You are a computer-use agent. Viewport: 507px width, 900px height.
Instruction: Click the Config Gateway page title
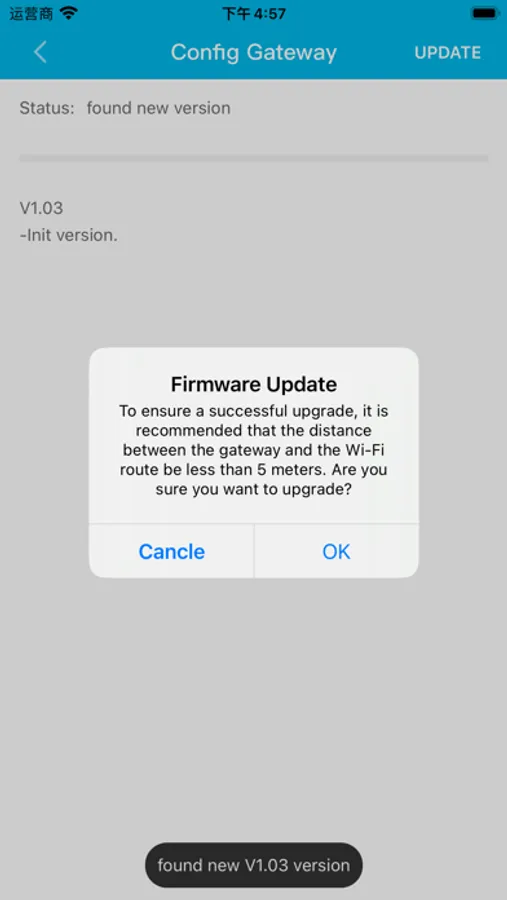tap(253, 52)
